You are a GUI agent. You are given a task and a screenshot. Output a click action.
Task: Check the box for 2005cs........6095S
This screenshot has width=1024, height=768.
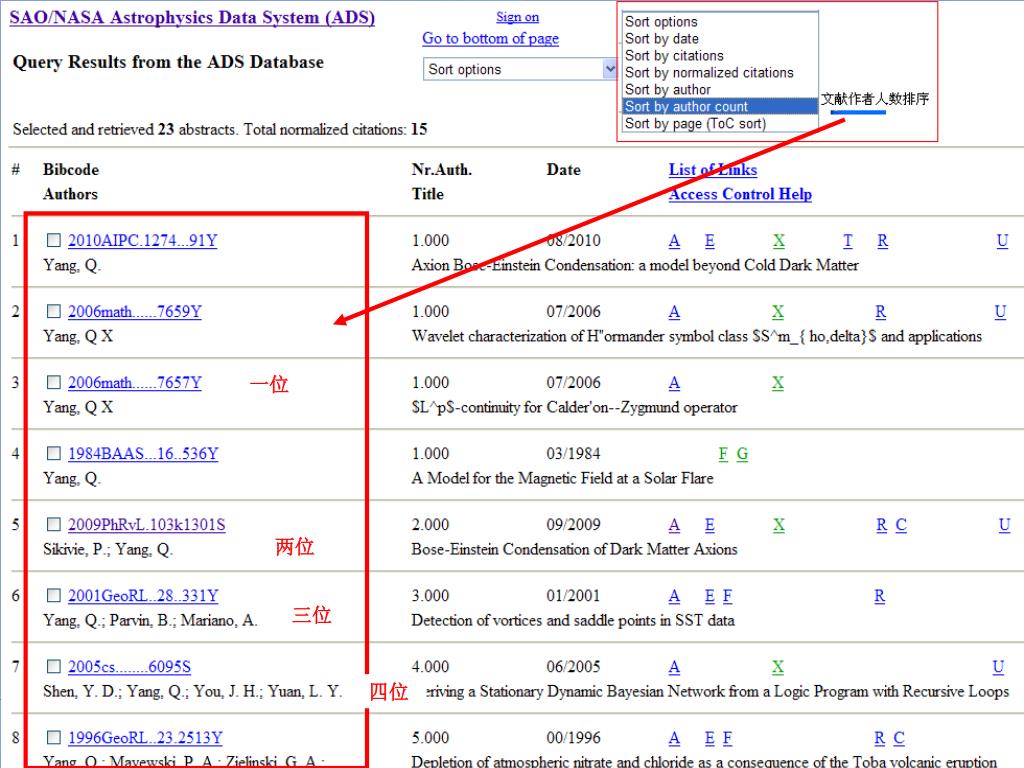coord(54,666)
